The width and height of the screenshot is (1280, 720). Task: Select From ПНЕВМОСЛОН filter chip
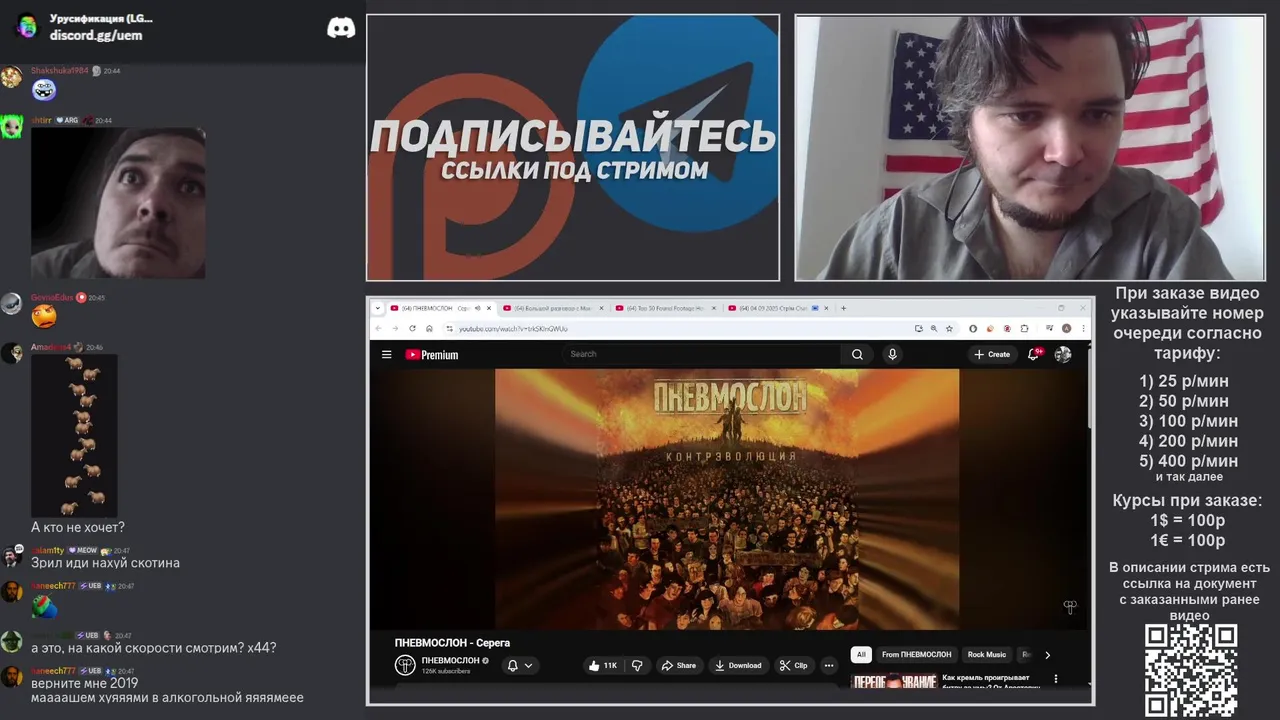[916, 655]
